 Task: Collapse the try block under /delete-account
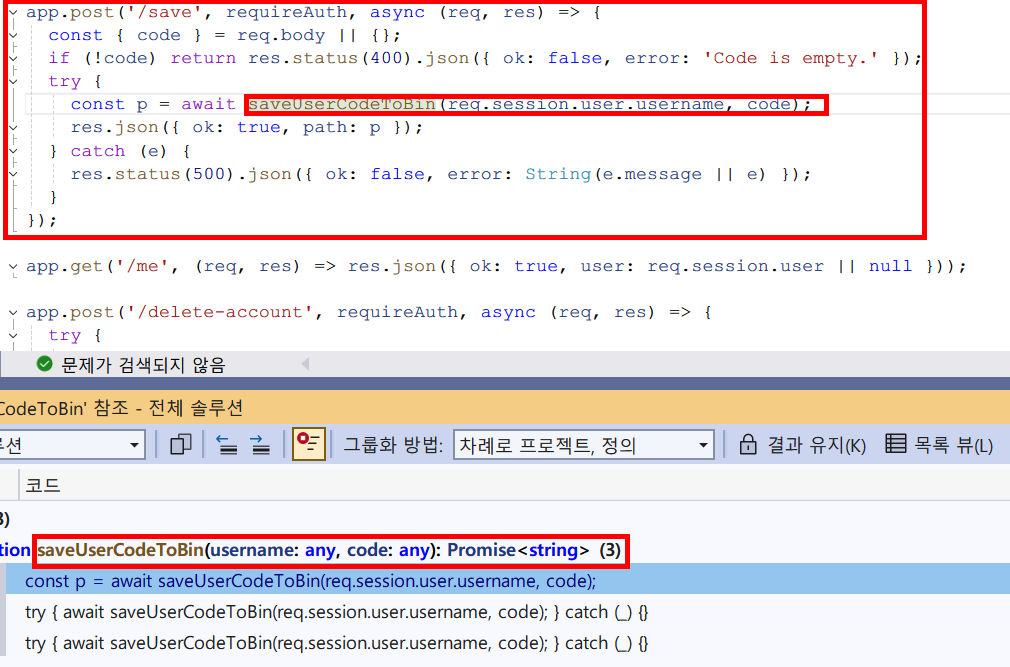pos(13,335)
